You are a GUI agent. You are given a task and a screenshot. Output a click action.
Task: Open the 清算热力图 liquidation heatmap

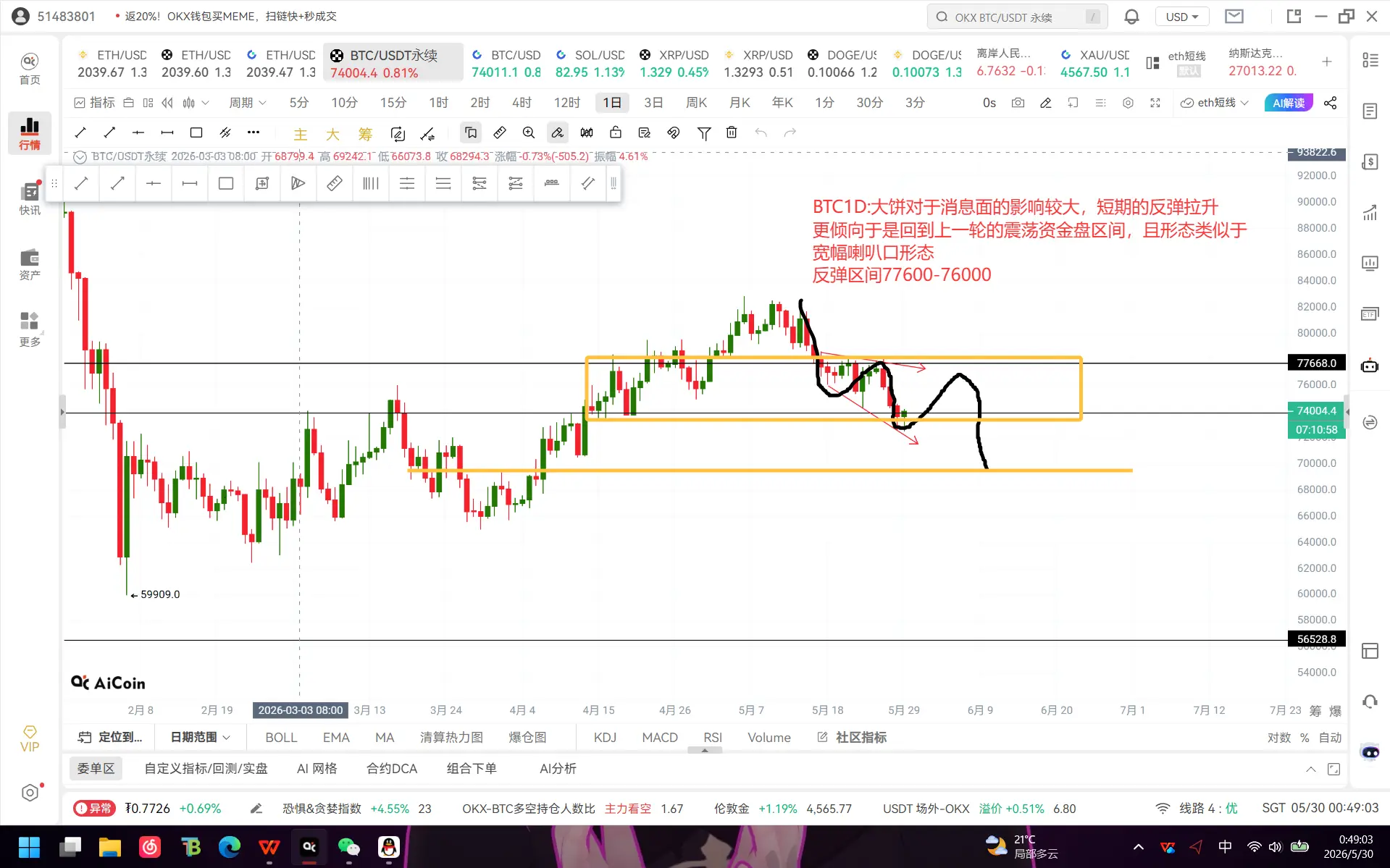tap(451, 738)
